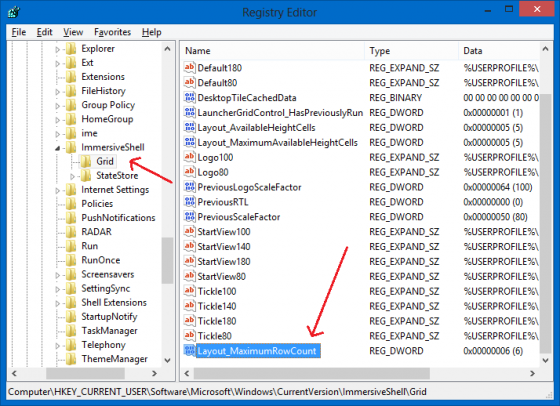Click the Layout_MaximumAvailableHeightCells DWORD icon
The width and height of the screenshot is (560, 406).
click(x=189, y=142)
